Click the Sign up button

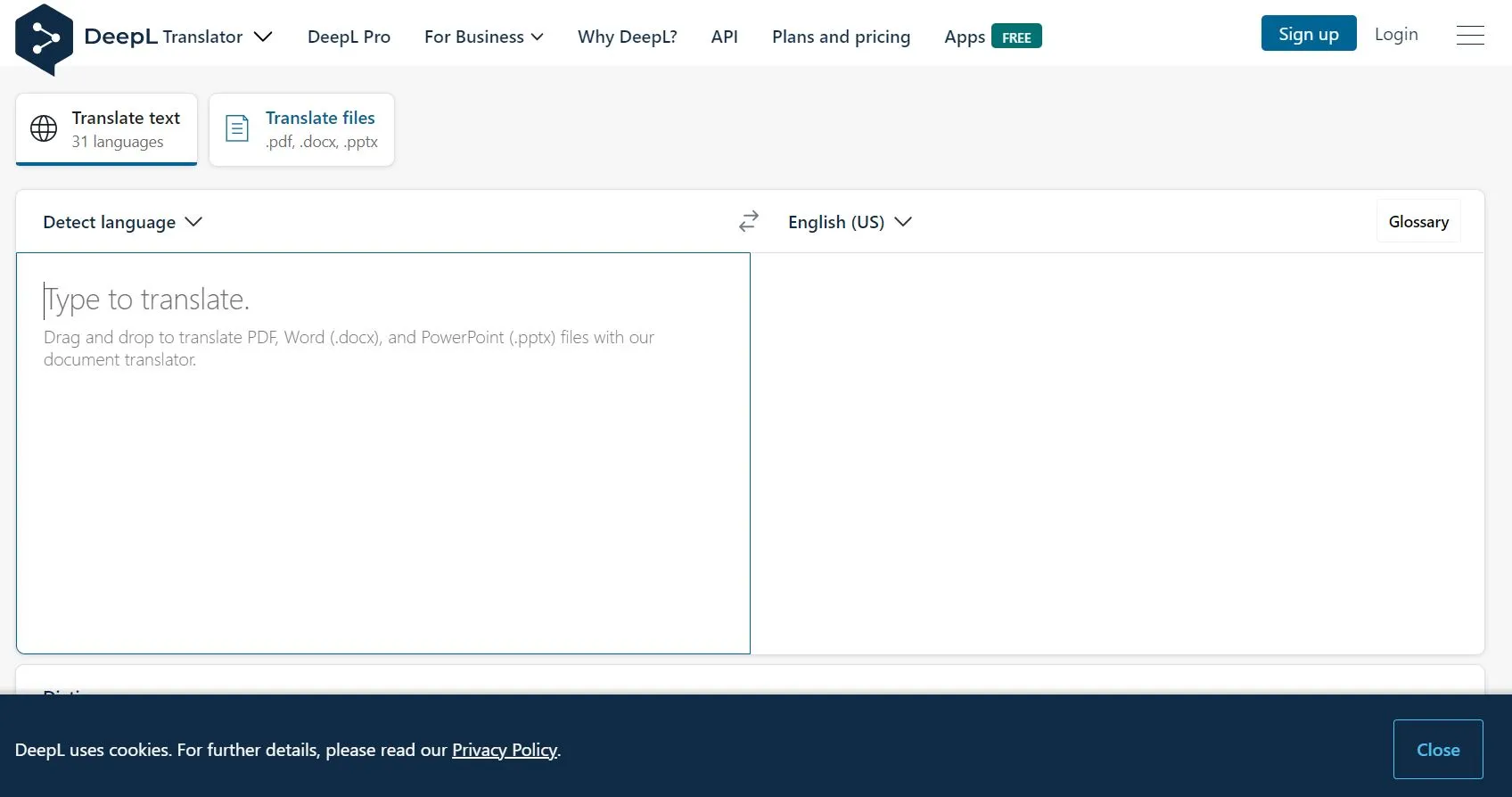click(x=1309, y=33)
